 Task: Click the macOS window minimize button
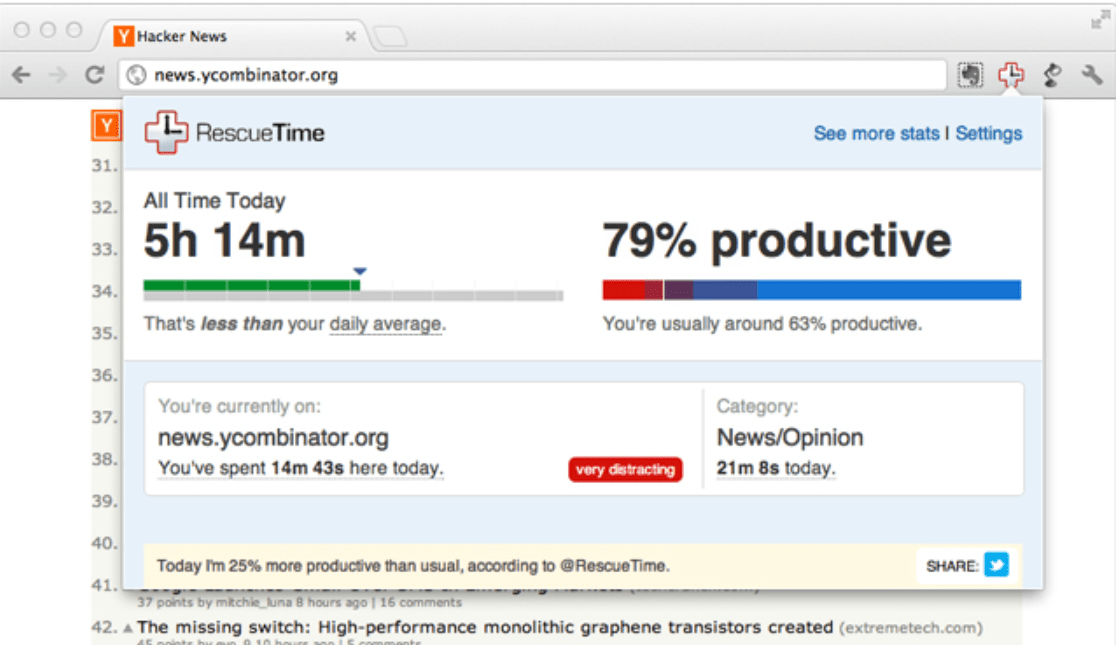[x=48, y=30]
